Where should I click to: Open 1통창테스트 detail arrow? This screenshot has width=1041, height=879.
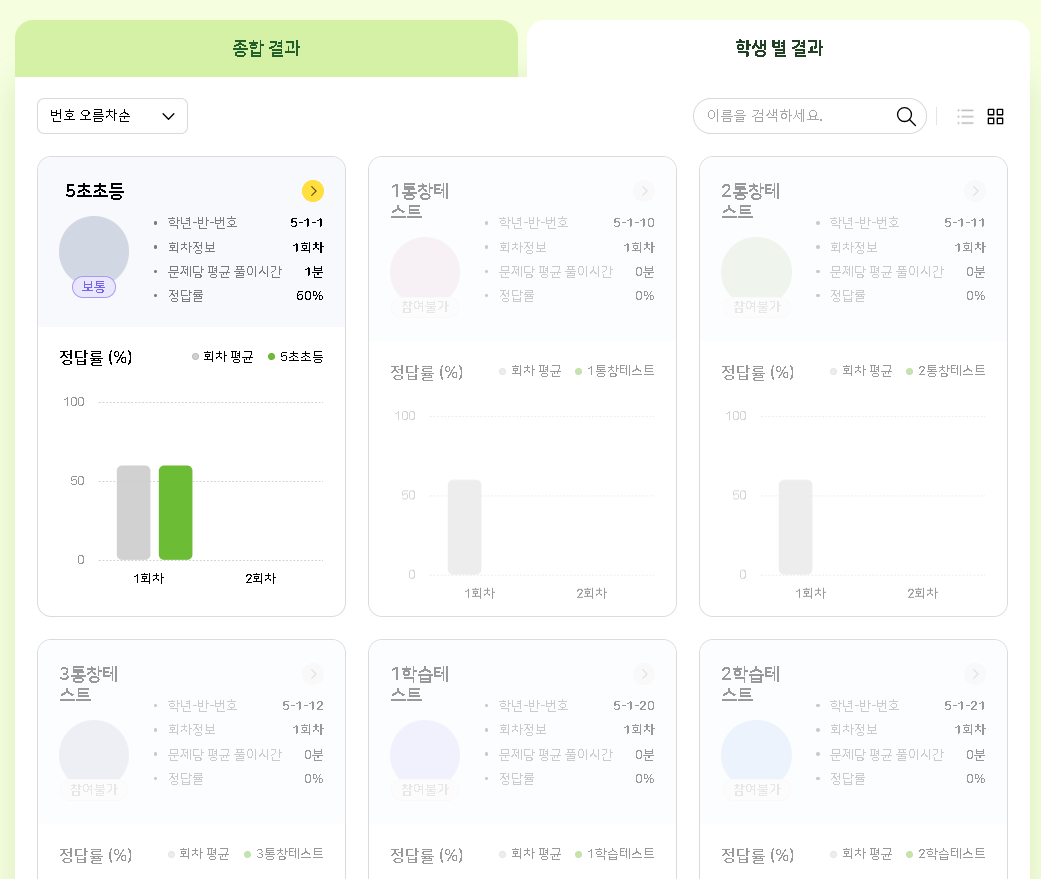(644, 191)
